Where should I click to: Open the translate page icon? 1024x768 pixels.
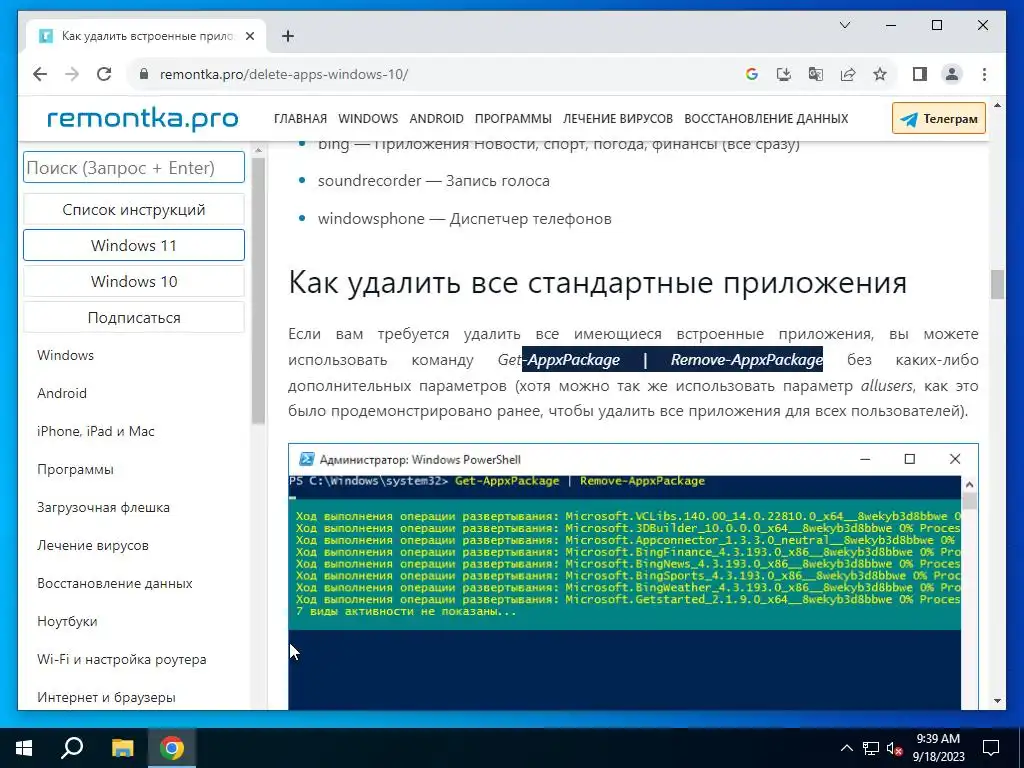[x=816, y=74]
